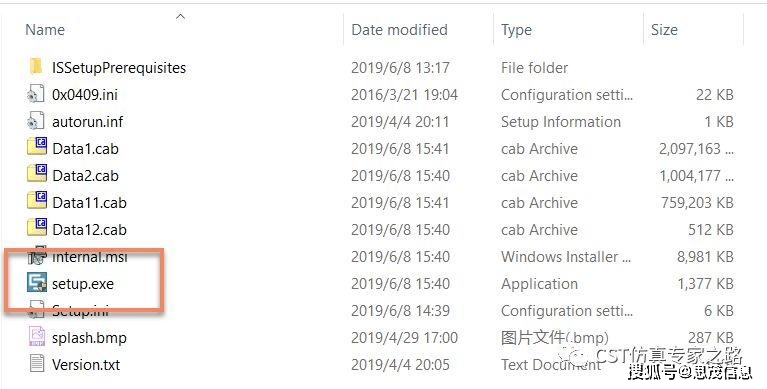
Task: Sort by the Date modified column header
Action: pyautogui.click(x=399, y=30)
